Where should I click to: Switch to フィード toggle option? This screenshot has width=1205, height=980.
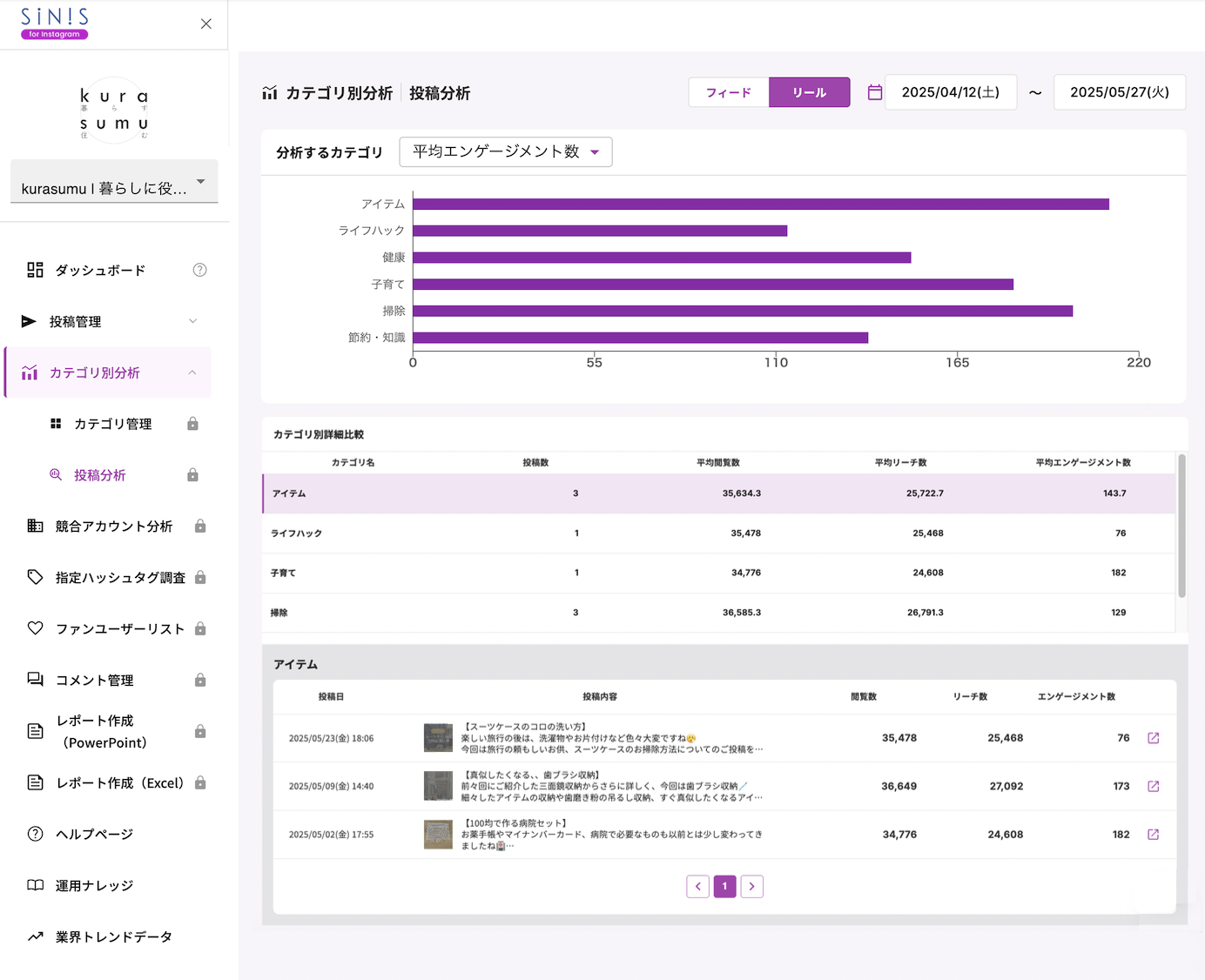[x=728, y=92]
